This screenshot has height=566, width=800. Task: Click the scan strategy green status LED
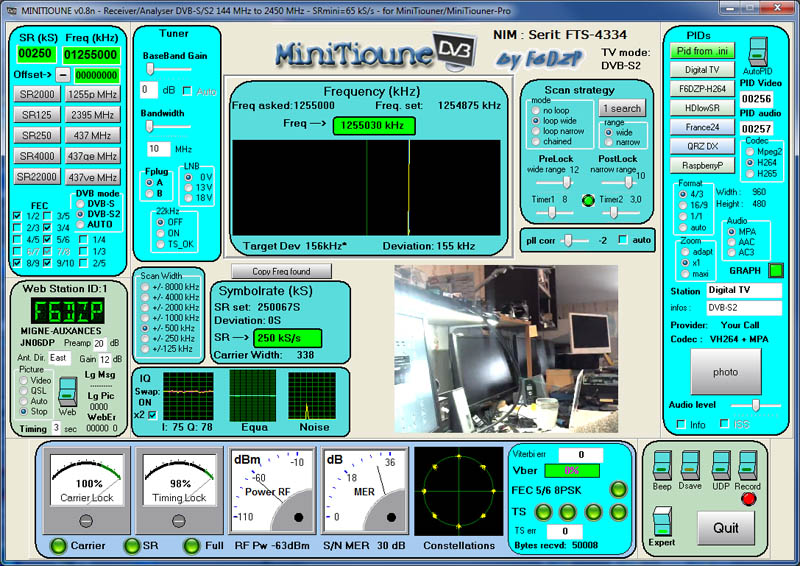(588, 200)
